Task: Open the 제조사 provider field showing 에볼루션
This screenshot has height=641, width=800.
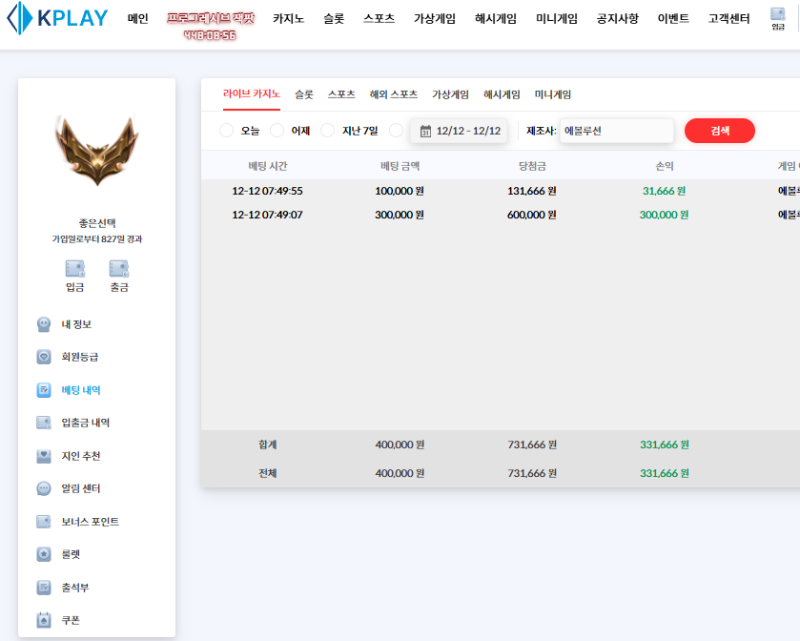Action: (x=616, y=131)
